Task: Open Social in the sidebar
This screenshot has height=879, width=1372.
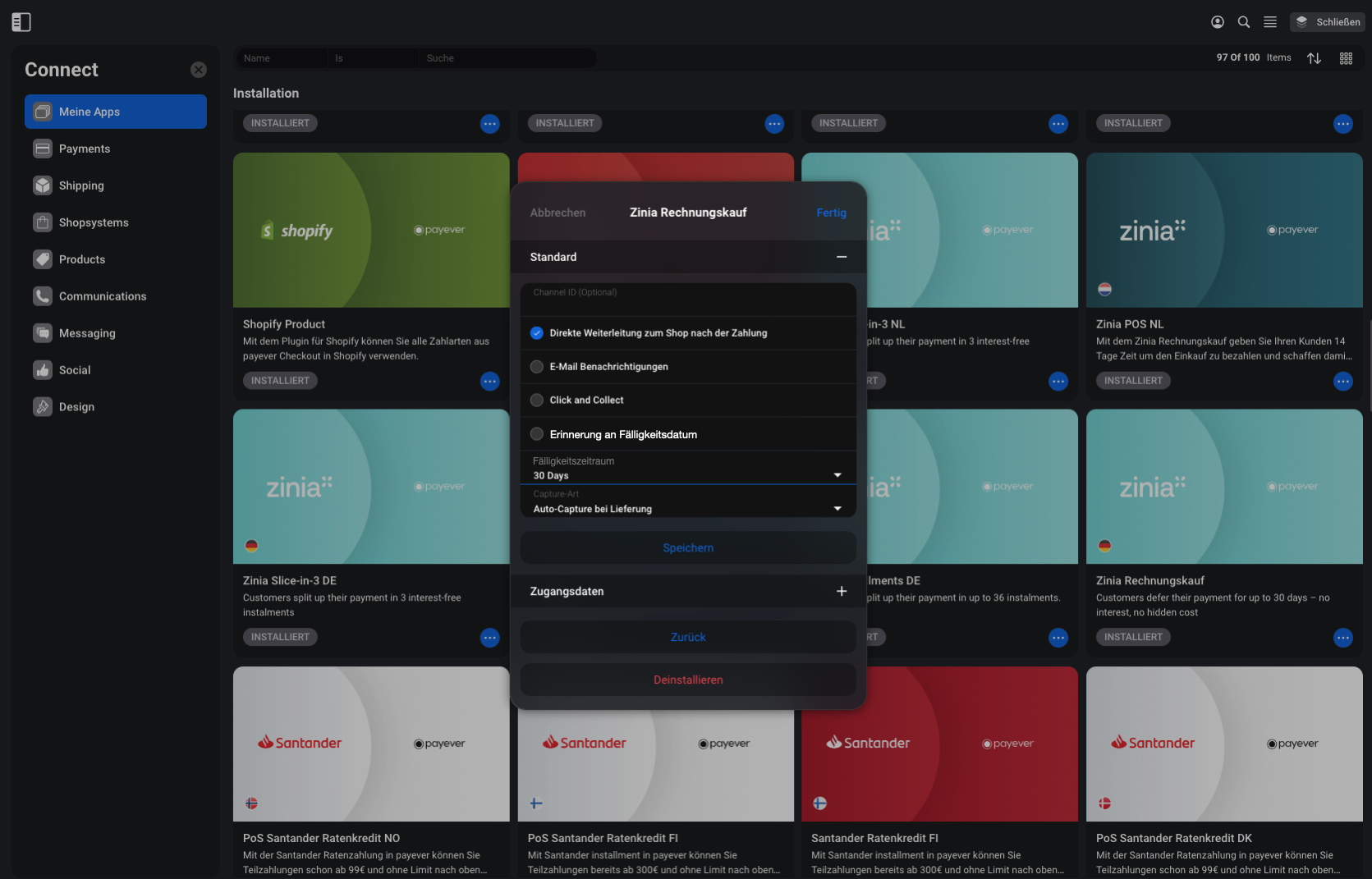Action: [116, 370]
